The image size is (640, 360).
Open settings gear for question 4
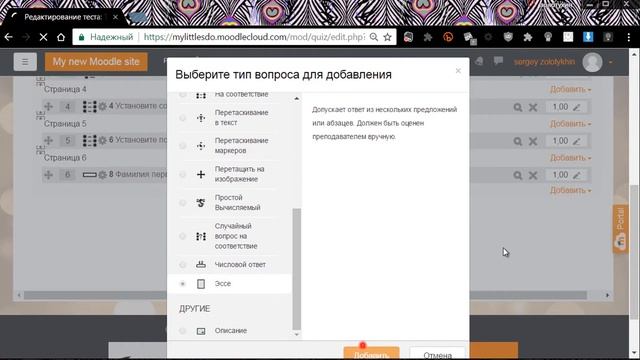(x=102, y=107)
